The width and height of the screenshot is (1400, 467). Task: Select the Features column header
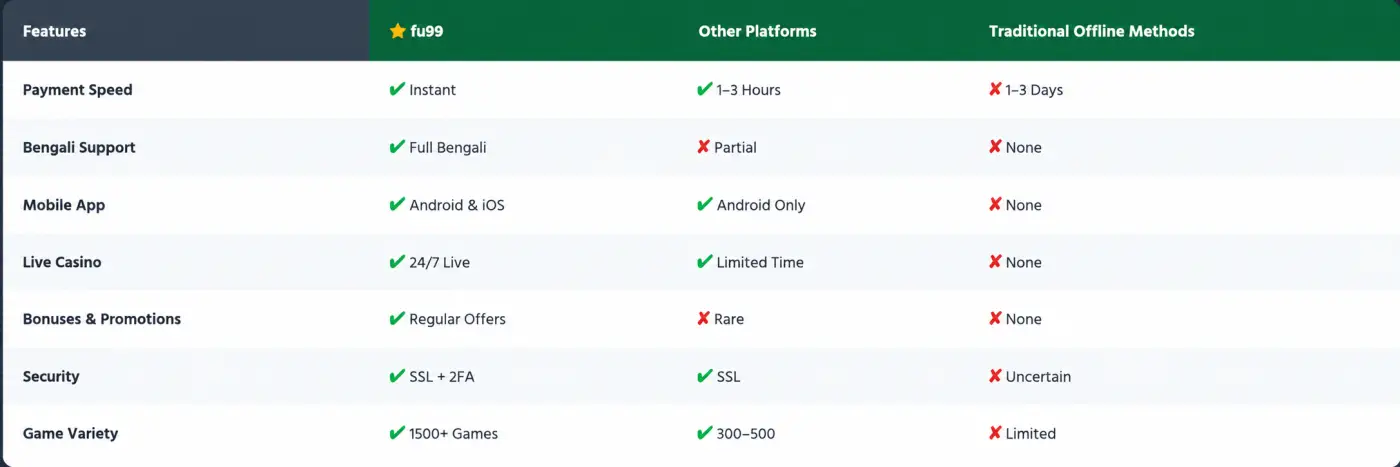[54, 31]
